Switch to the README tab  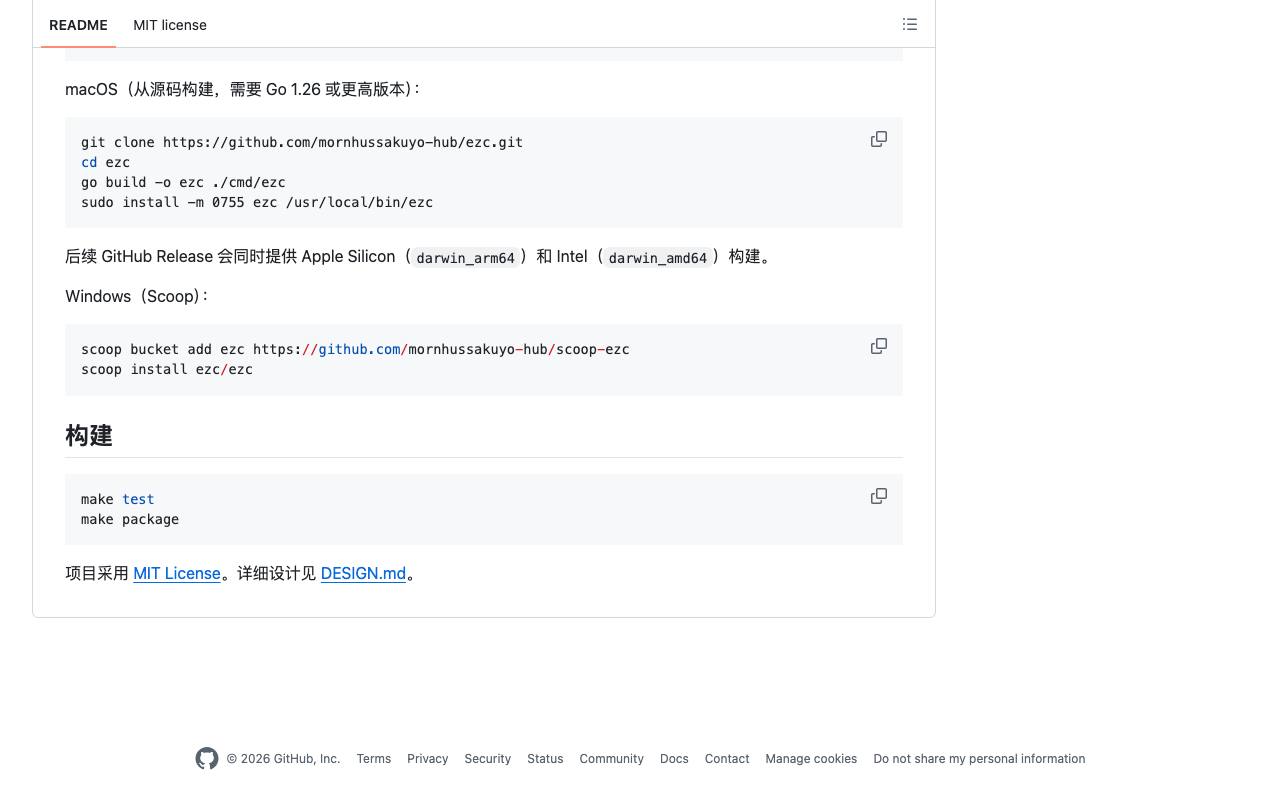(78, 25)
